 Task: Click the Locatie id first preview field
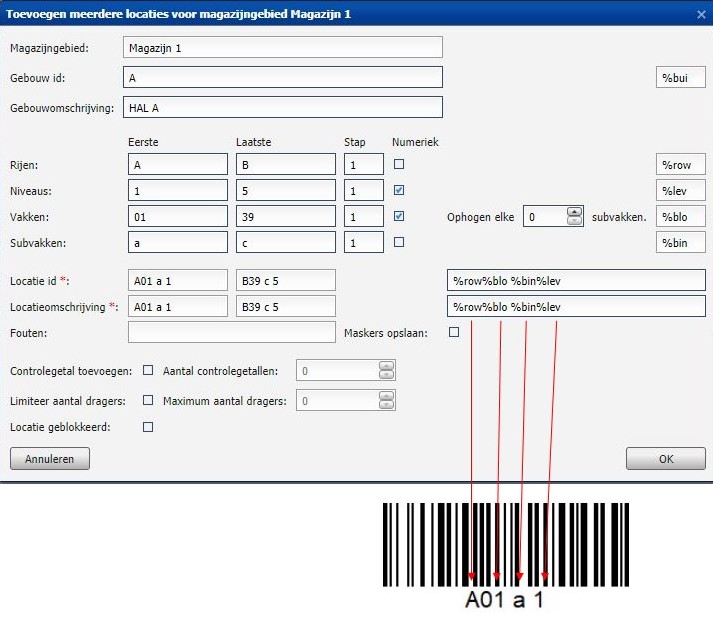(178, 281)
